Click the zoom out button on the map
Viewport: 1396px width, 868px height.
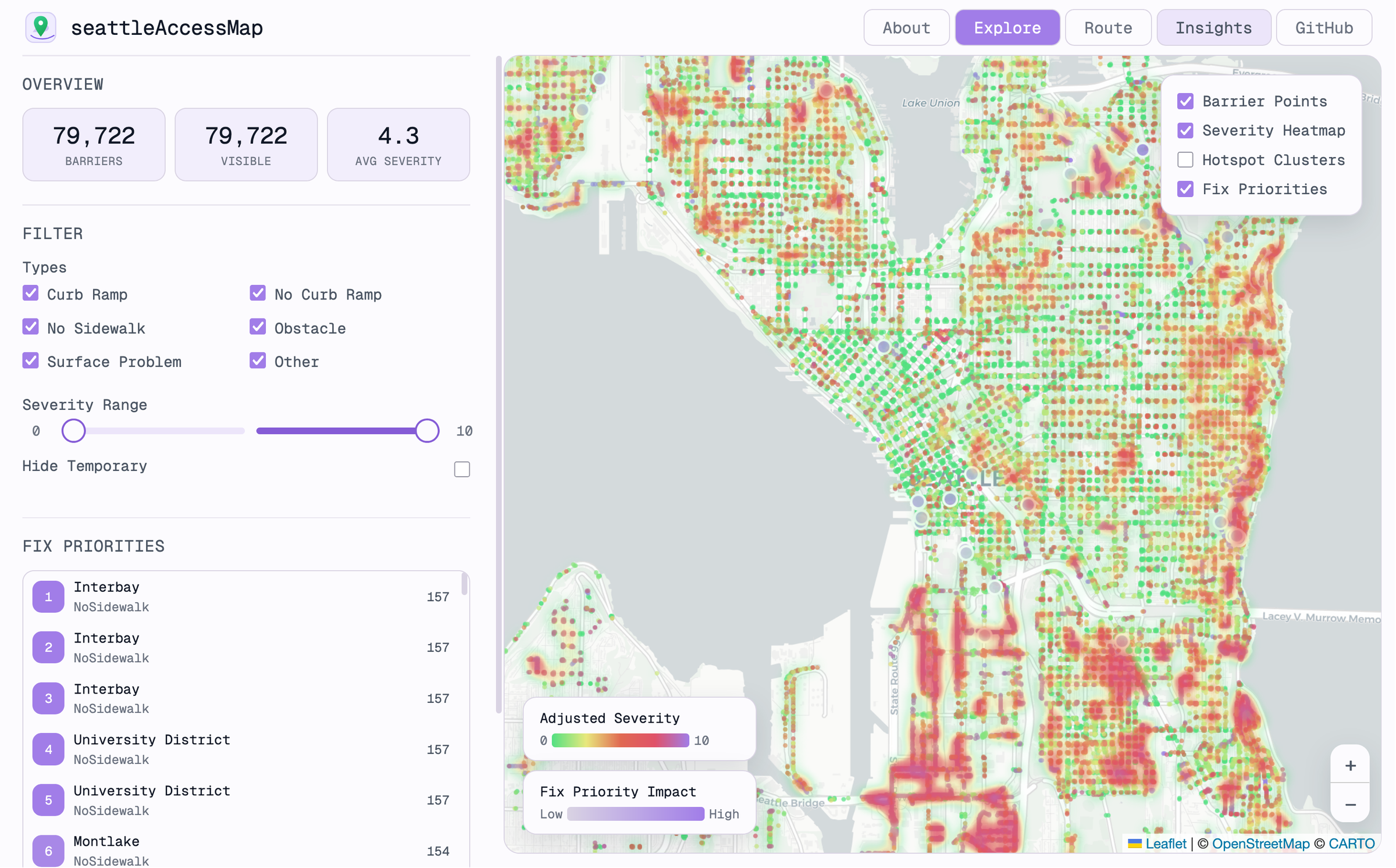coord(1350,805)
